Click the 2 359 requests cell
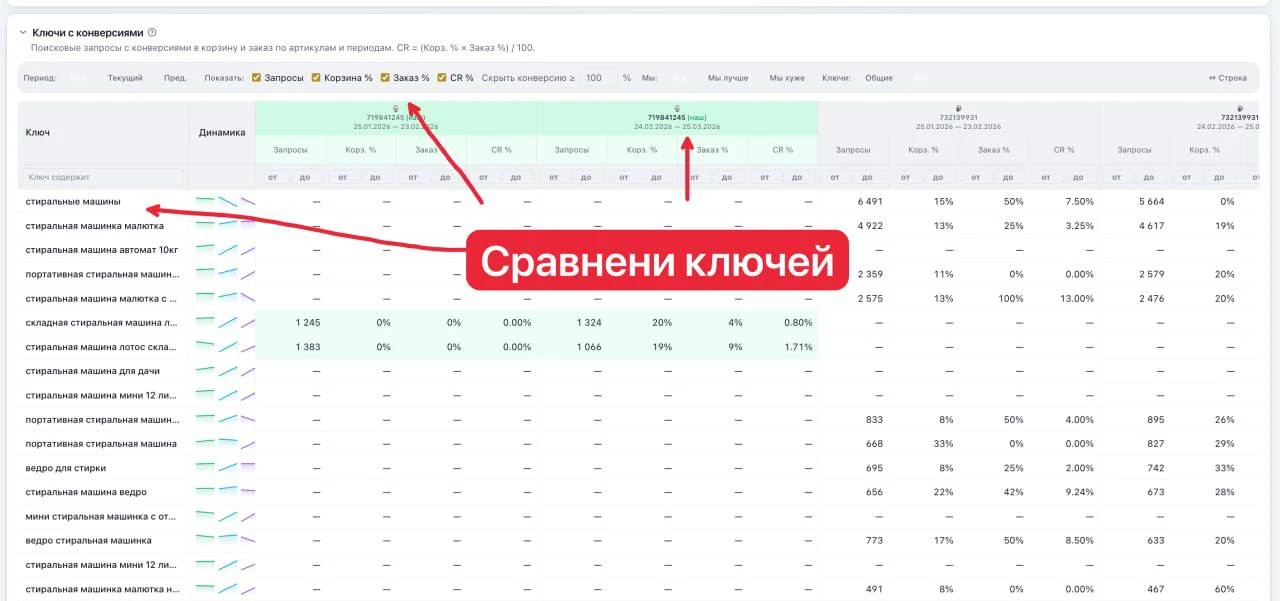Screen dimensions: 1280x601 pyautogui.click(x=872, y=274)
